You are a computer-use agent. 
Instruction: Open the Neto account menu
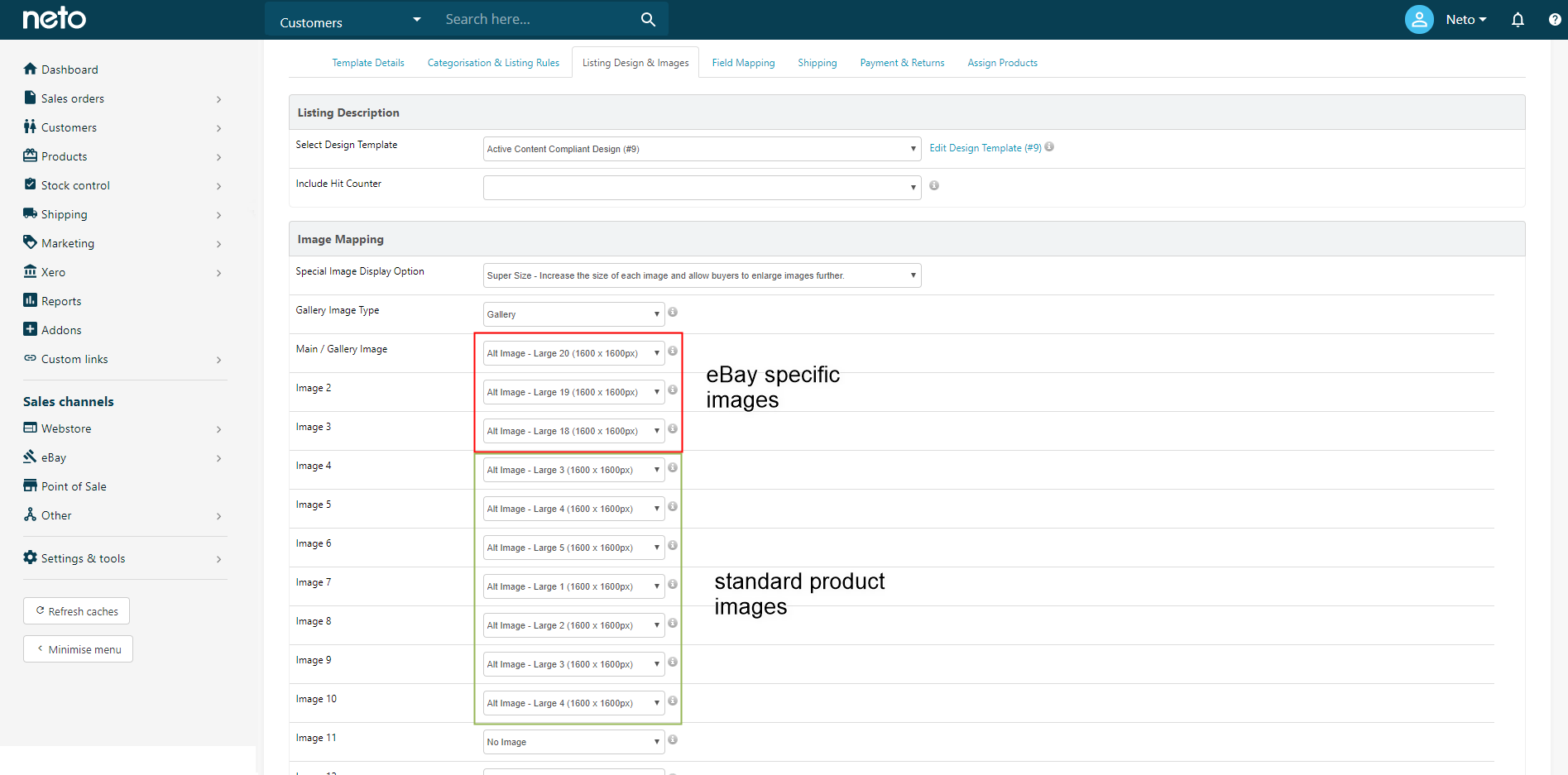pyautogui.click(x=1465, y=20)
